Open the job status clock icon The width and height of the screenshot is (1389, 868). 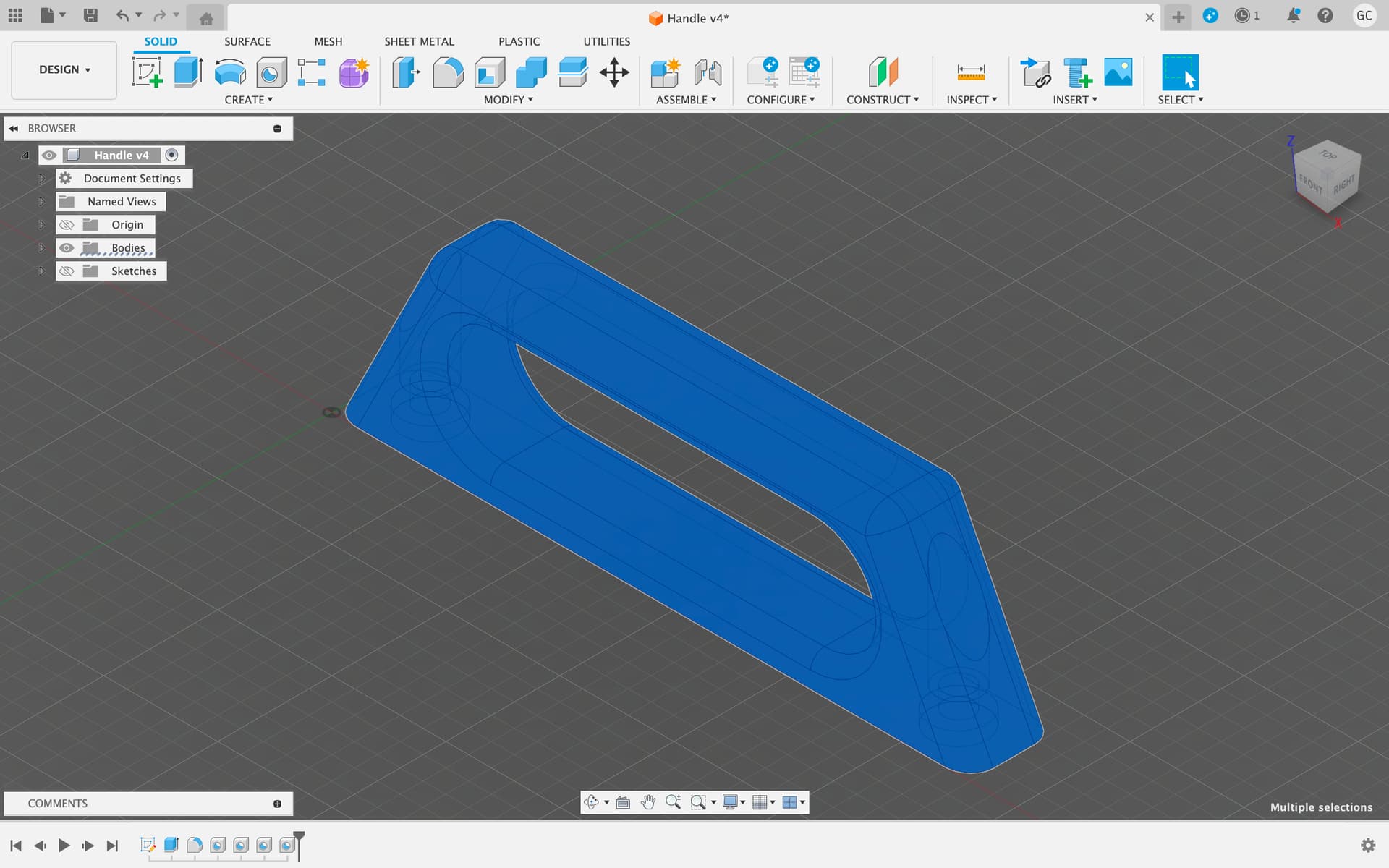tap(1242, 15)
